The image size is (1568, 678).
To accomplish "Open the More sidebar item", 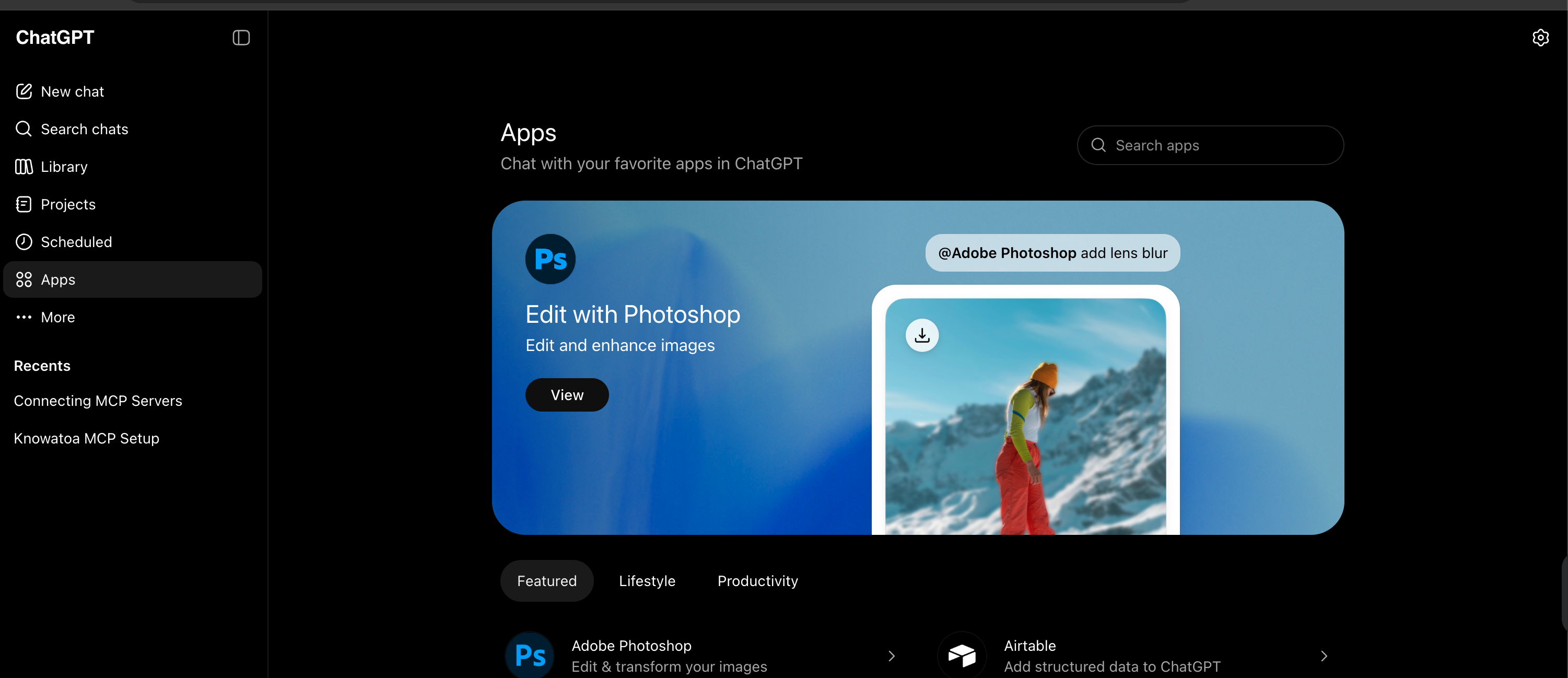I will [x=133, y=317].
